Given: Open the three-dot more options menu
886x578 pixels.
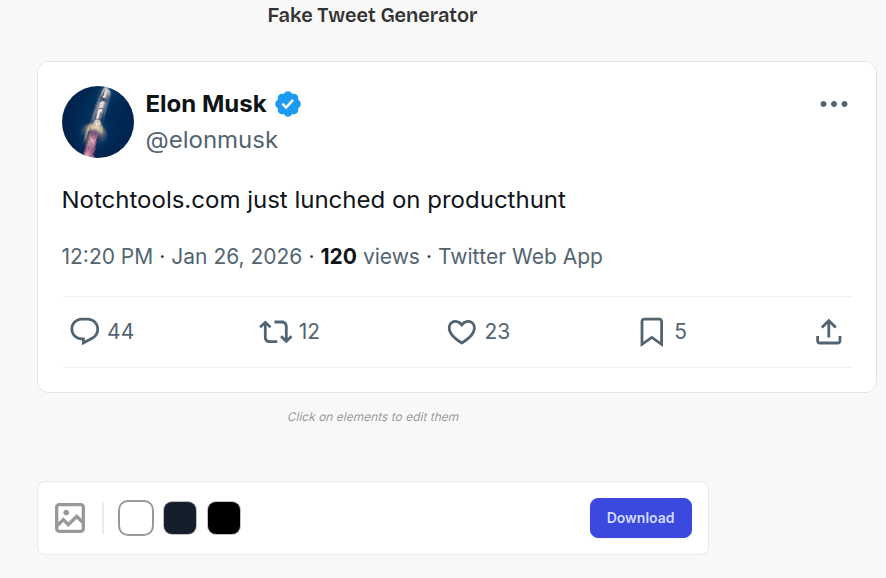Looking at the screenshot, I should (833, 104).
